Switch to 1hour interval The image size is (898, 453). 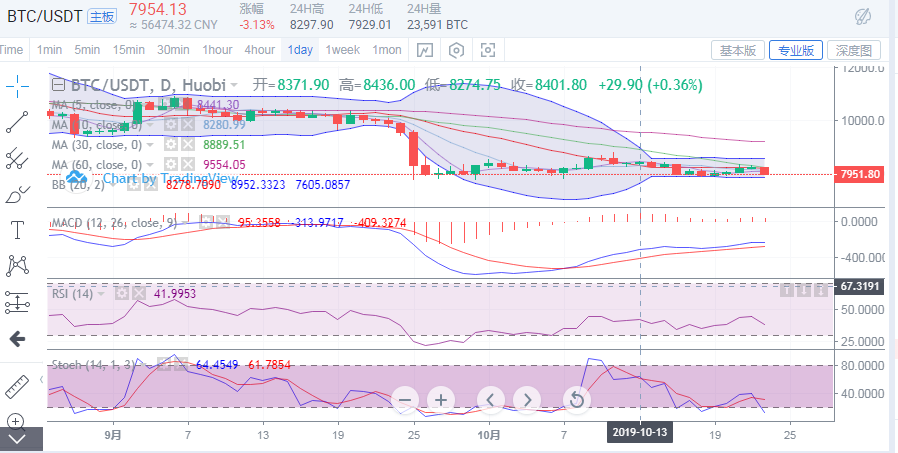click(217, 50)
